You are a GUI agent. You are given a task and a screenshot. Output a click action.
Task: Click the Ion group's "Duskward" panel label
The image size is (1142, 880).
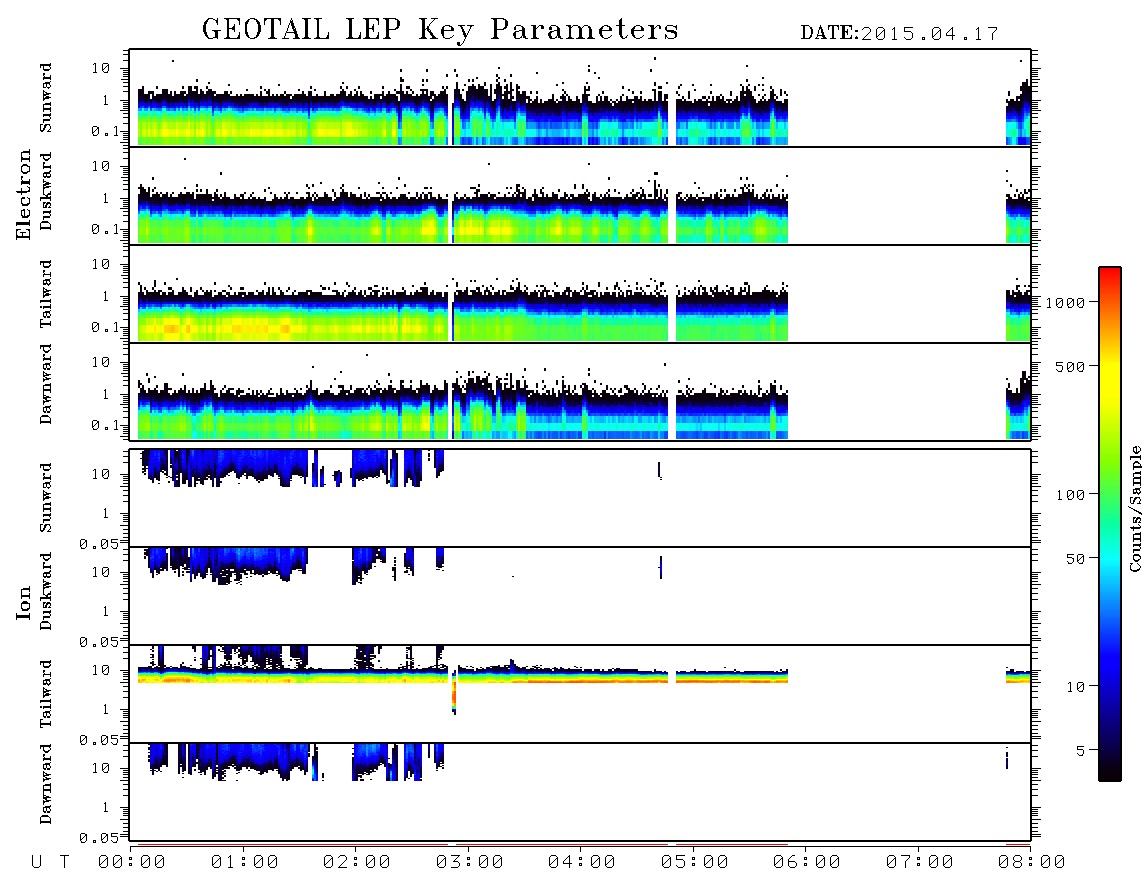coord(45,592)
